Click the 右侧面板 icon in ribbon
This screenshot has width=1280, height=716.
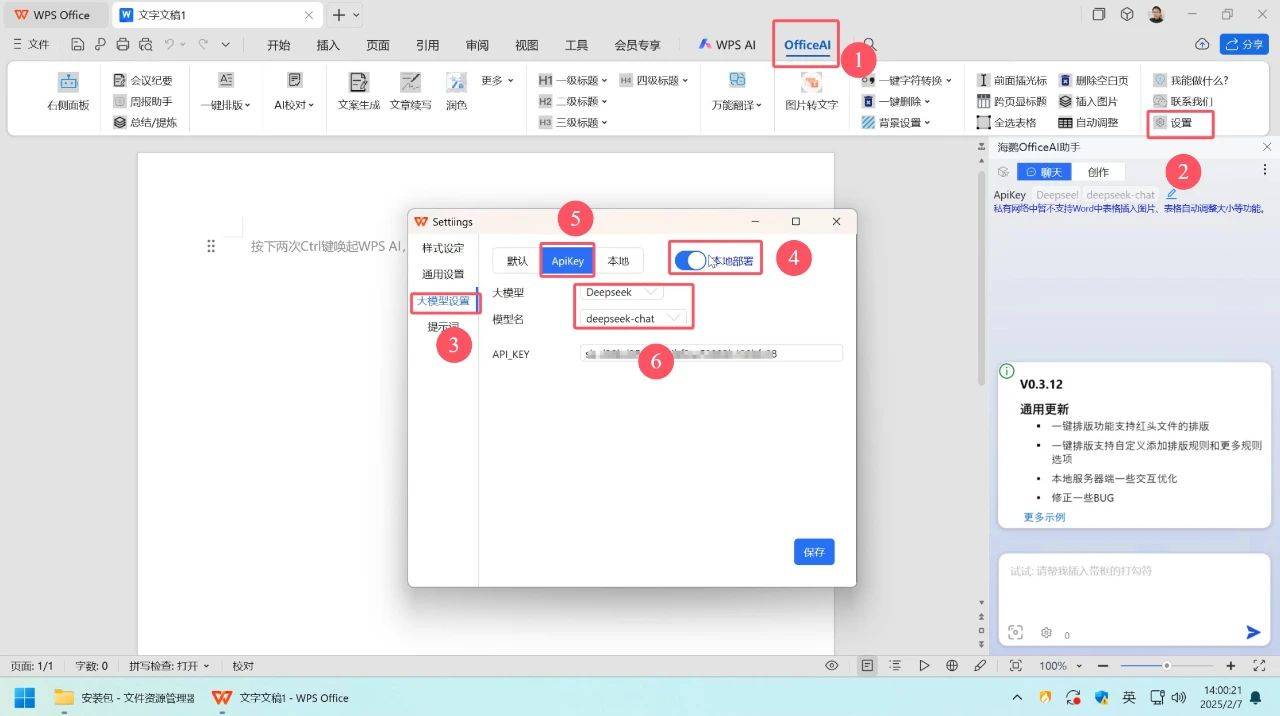68,84
